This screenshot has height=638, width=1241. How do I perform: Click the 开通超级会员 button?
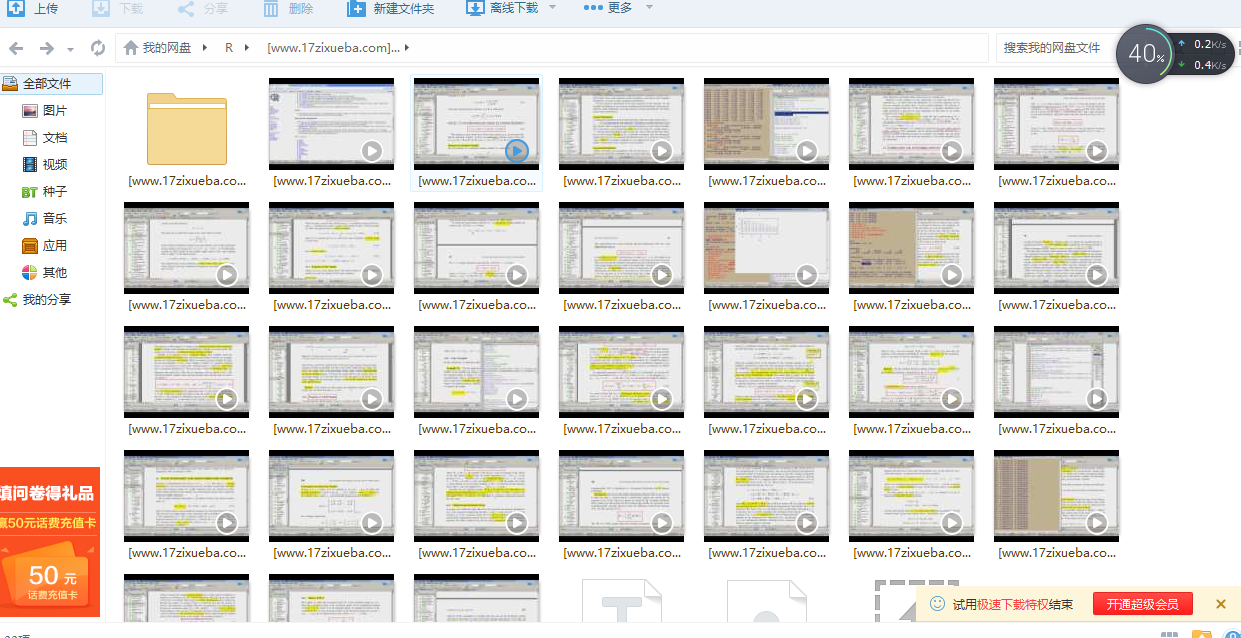point(1143,604)
